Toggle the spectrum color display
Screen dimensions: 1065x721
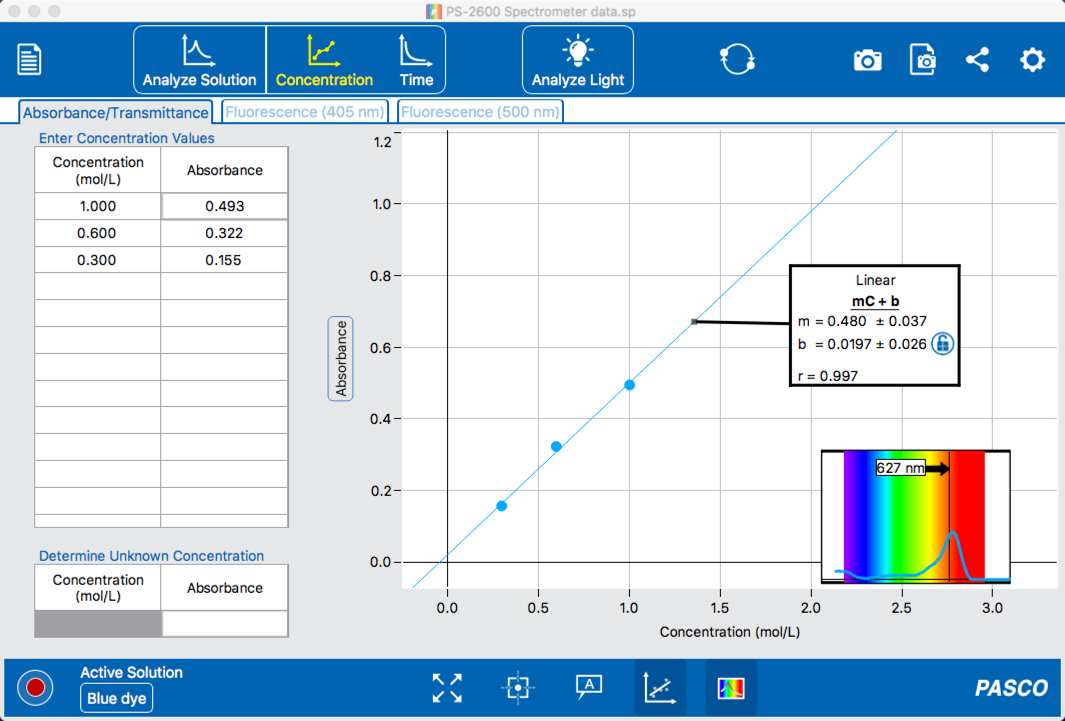coord(731,688)
